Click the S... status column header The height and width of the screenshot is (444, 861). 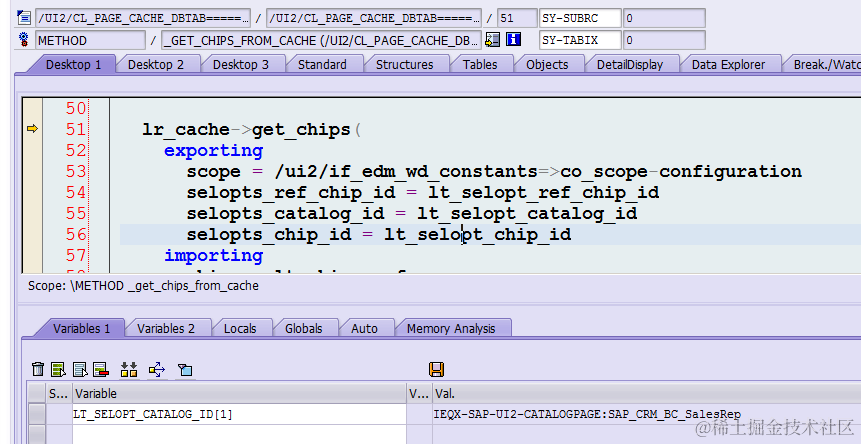59,394
